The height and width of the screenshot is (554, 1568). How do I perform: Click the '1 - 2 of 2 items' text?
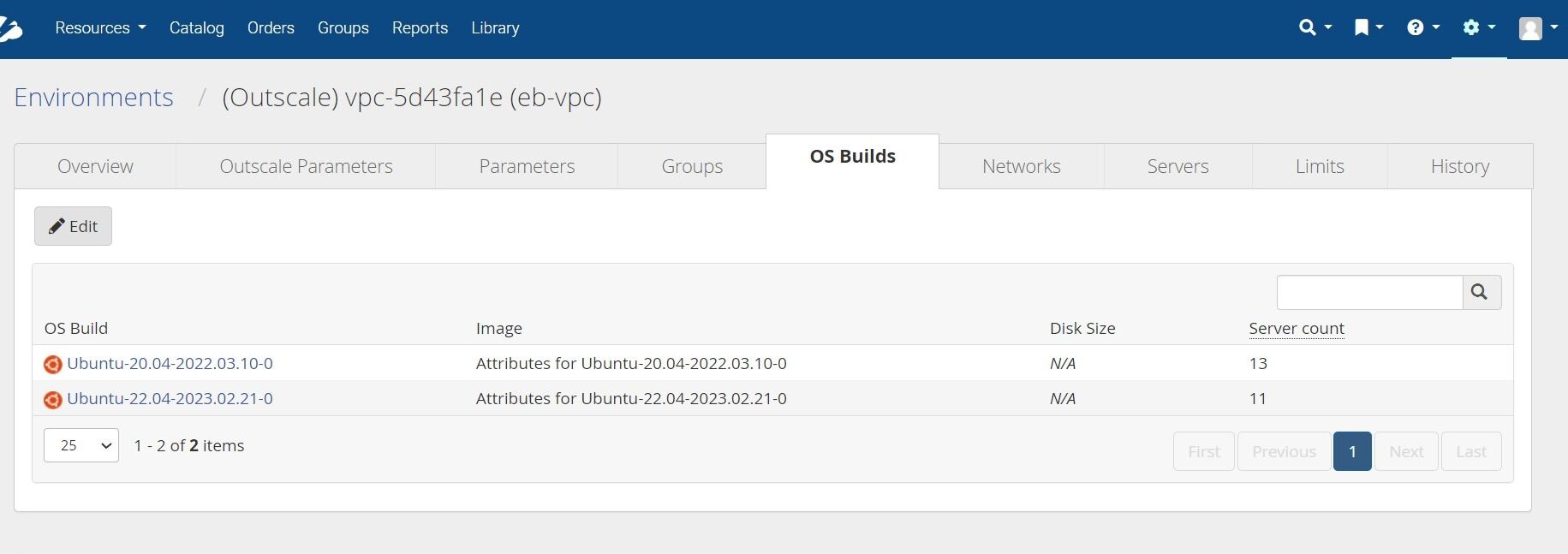coord(189,446)
